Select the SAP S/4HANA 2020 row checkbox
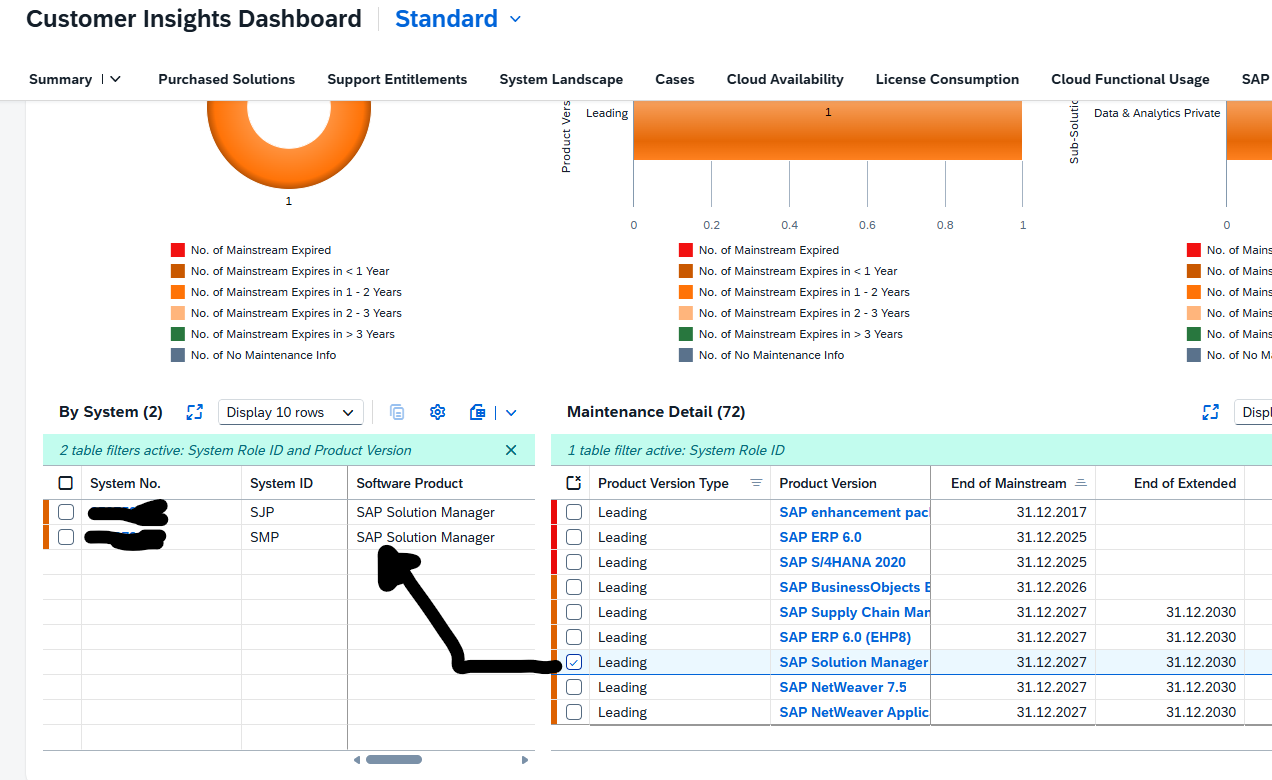Viewport: 1272px width, 780px height. pyautogui.click(x=574, y=562)
